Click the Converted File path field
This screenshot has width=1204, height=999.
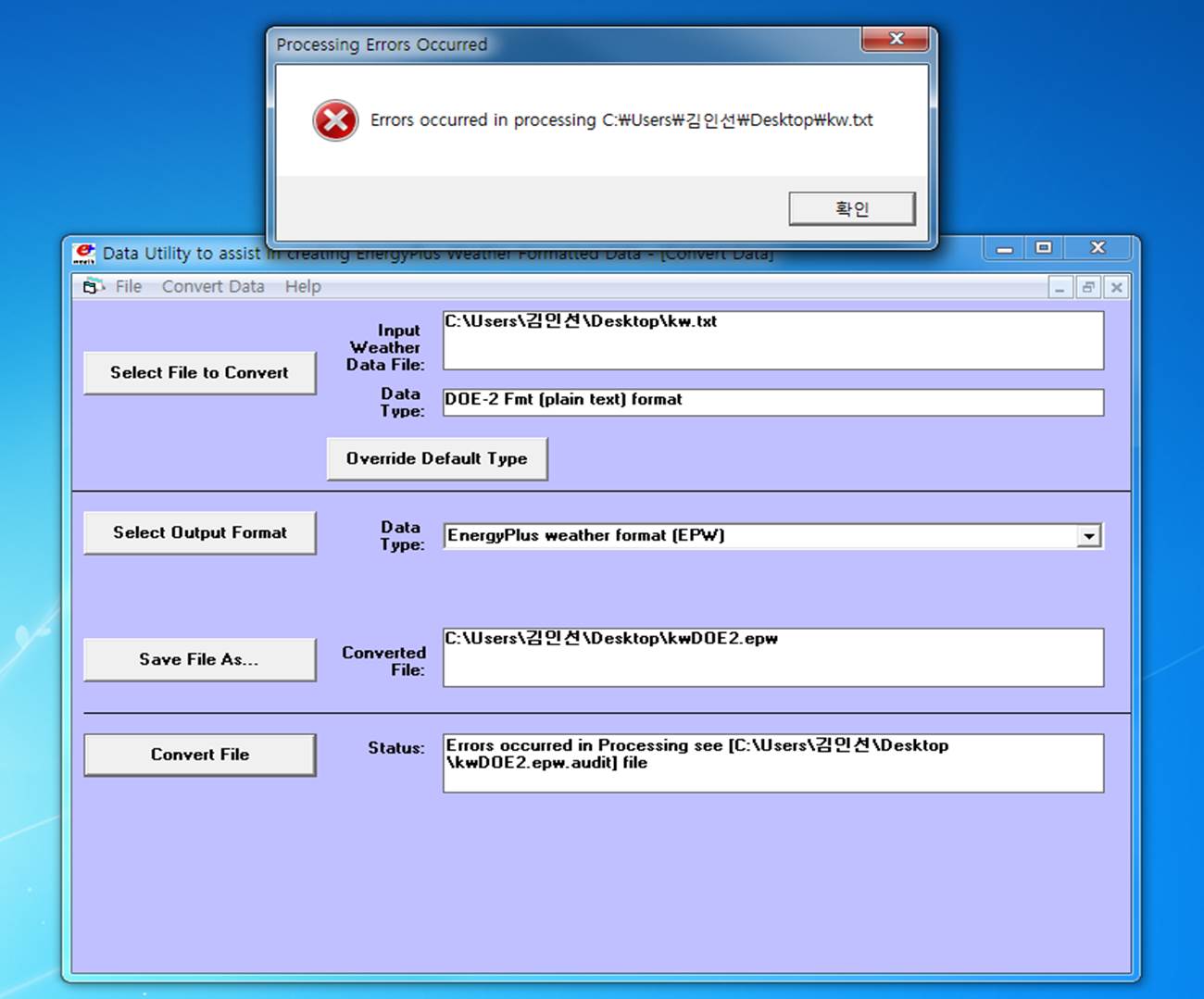tap(772, 657)
